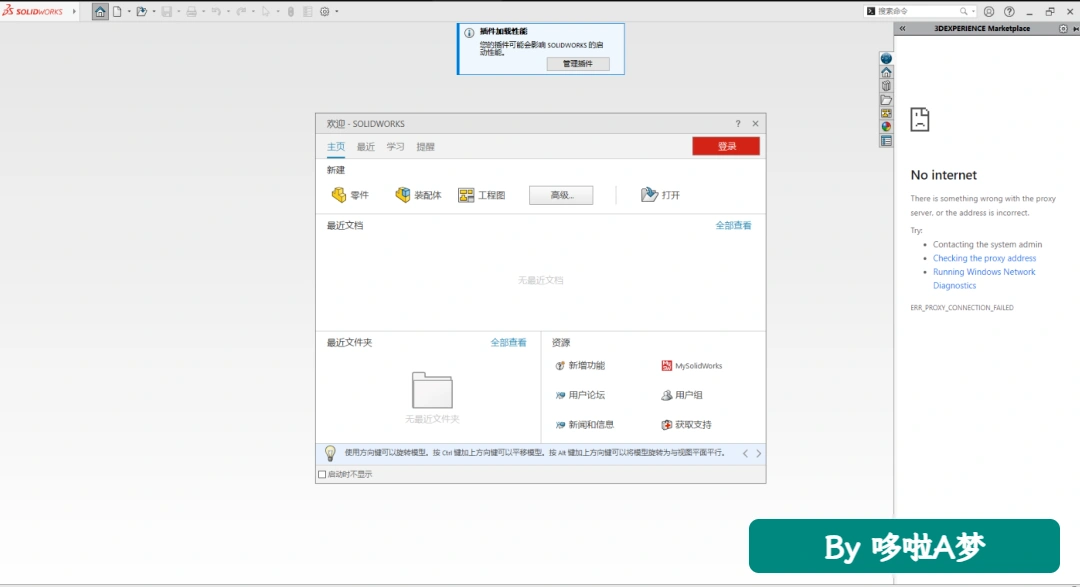The height and width of the screenshot is (587, 1080).
Task: Click the Print icon in top toolbar
Action: click(191, 12)
